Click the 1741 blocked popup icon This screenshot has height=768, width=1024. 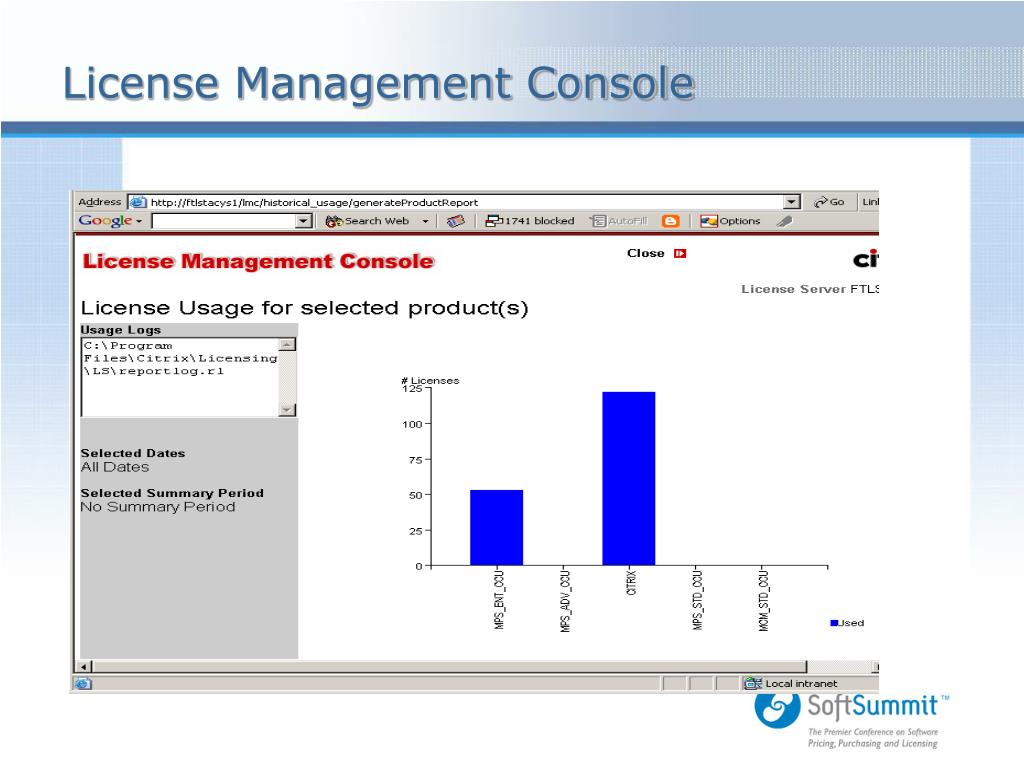(494, 221)
